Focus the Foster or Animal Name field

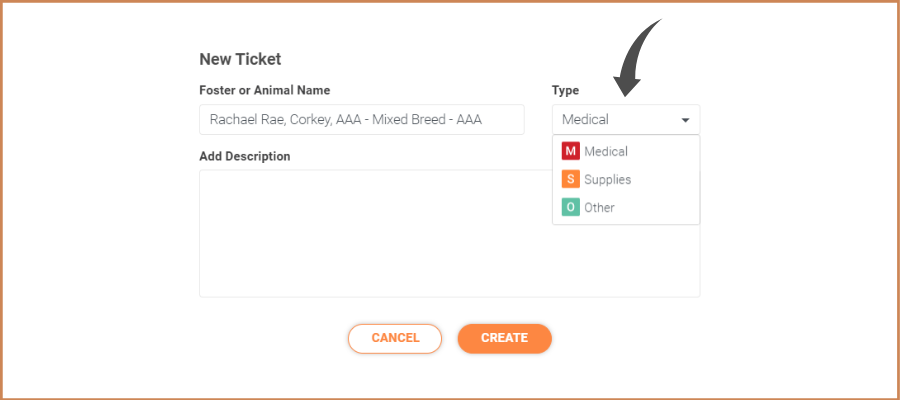(x=362, y=119)
